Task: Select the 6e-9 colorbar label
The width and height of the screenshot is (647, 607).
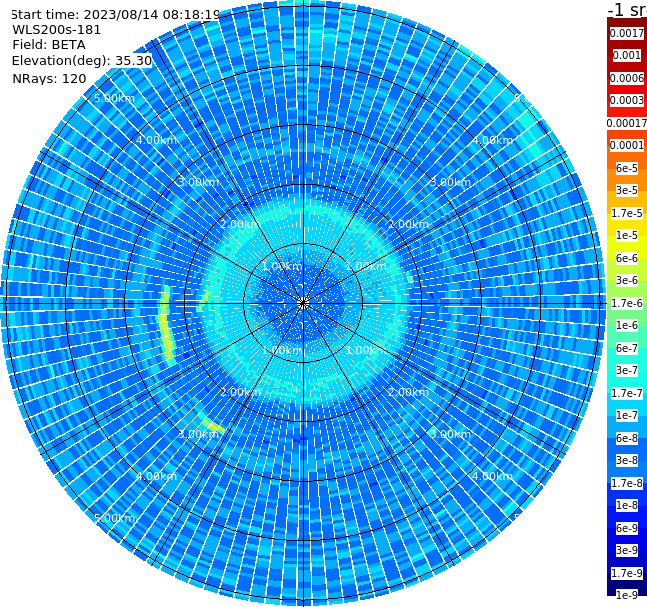Action: [x=627, y=528]
